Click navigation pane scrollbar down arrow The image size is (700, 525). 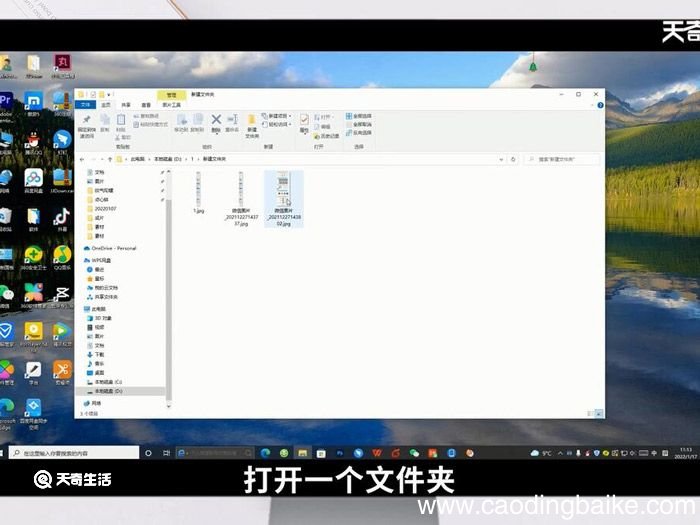coord(169,406)
